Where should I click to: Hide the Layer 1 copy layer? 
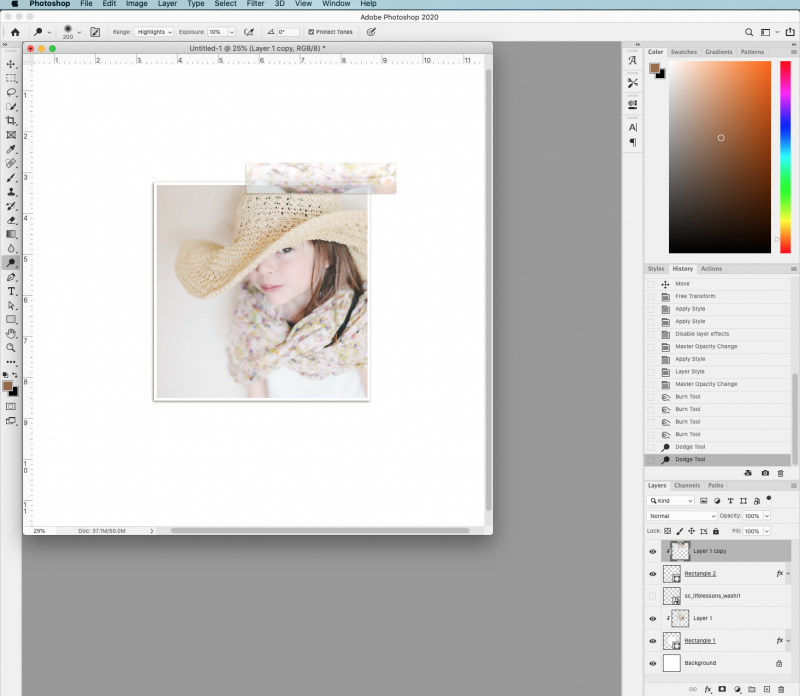click(x=653, y=552)
